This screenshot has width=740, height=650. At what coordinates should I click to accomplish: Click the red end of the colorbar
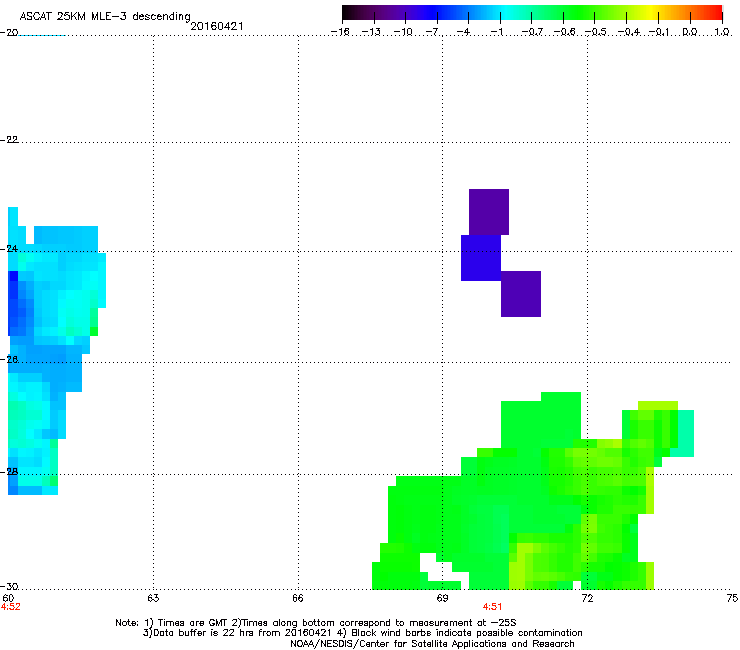click(716, 13)
